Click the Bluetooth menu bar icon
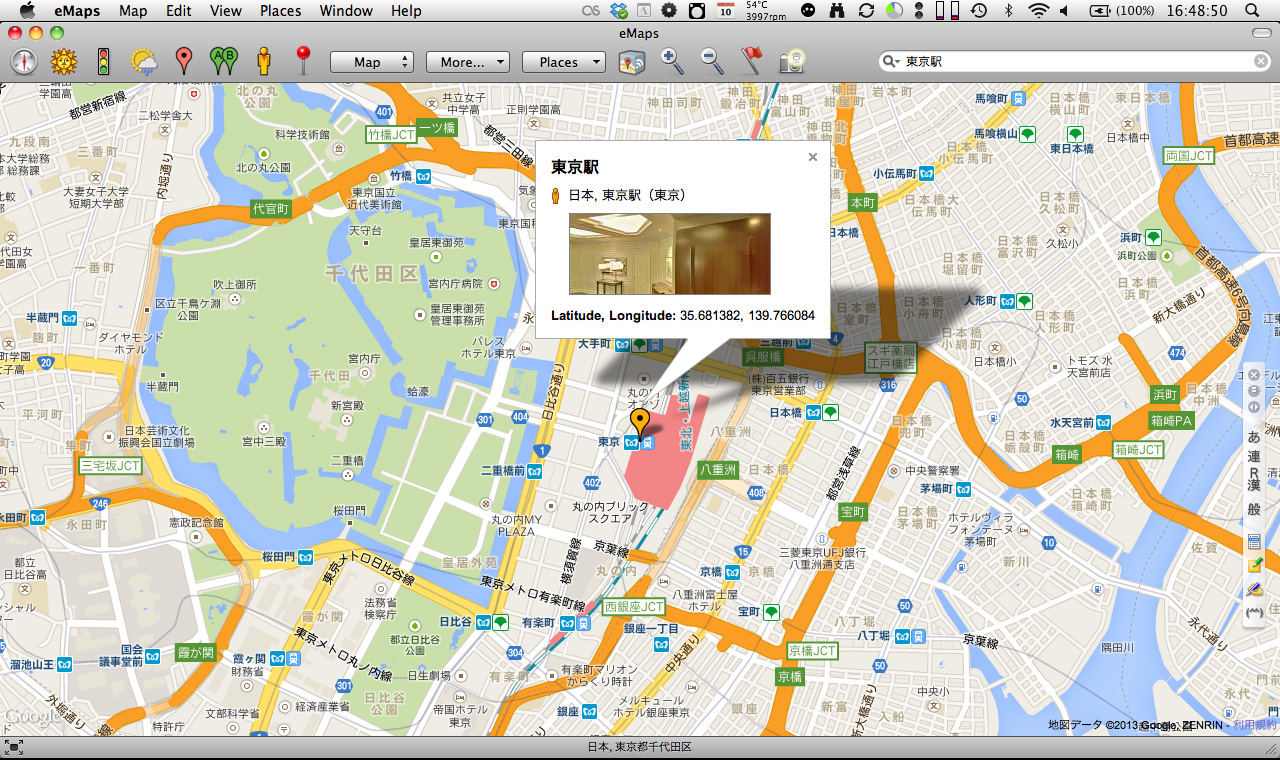 pos(1009,11)
